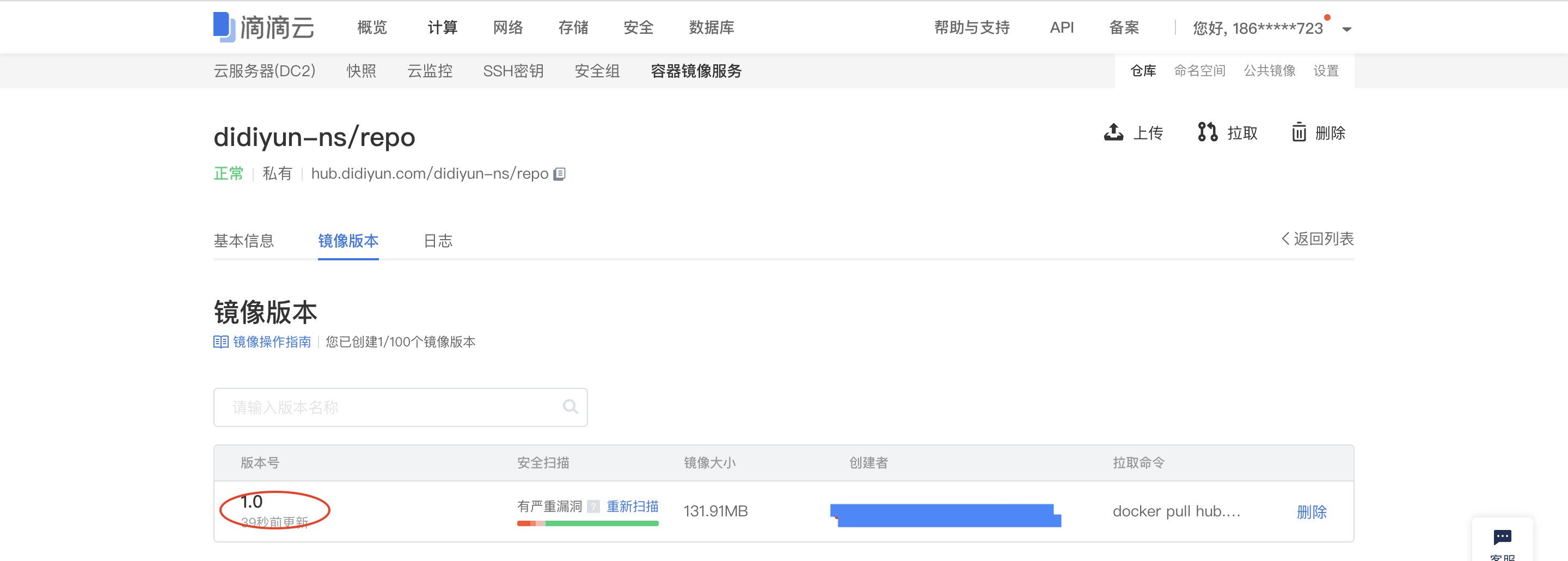Switch to 公共镜像 sub-tab
This screenshot has height=561, width=1568.
click(1270, 71)
